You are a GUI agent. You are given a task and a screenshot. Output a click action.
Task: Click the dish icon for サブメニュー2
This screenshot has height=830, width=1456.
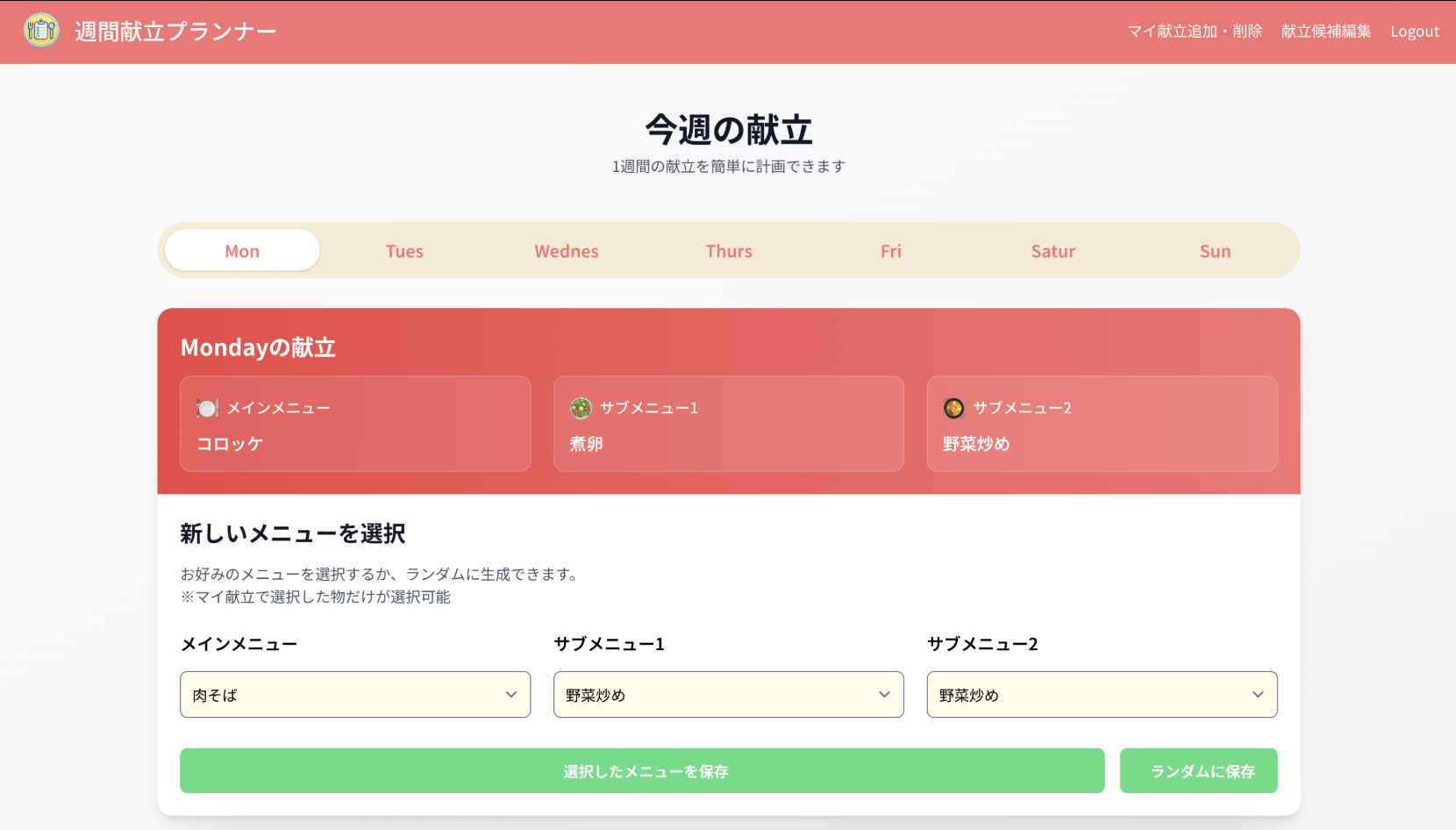[x=953, y=408]
